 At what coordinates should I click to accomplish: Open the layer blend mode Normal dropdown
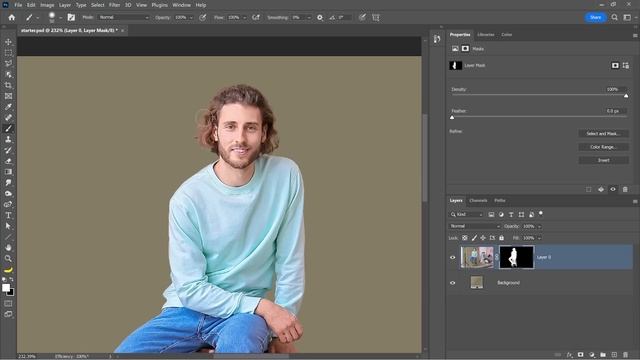(475, 226)
